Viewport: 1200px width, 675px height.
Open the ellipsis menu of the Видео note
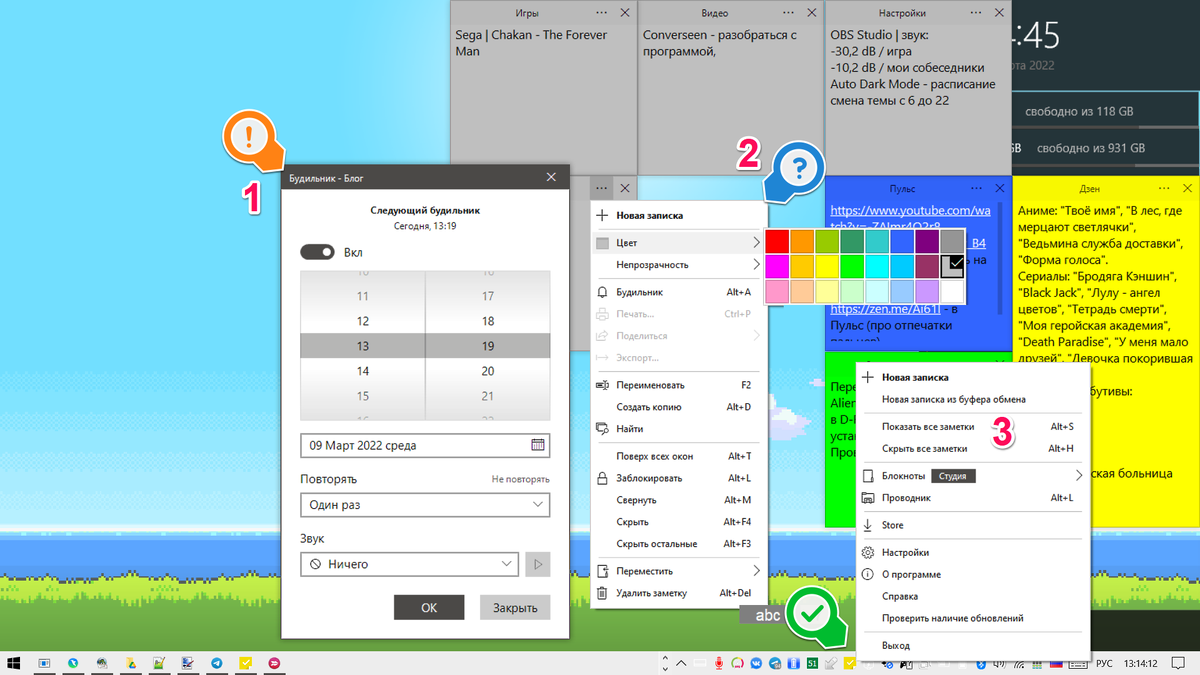coord(788,13)
